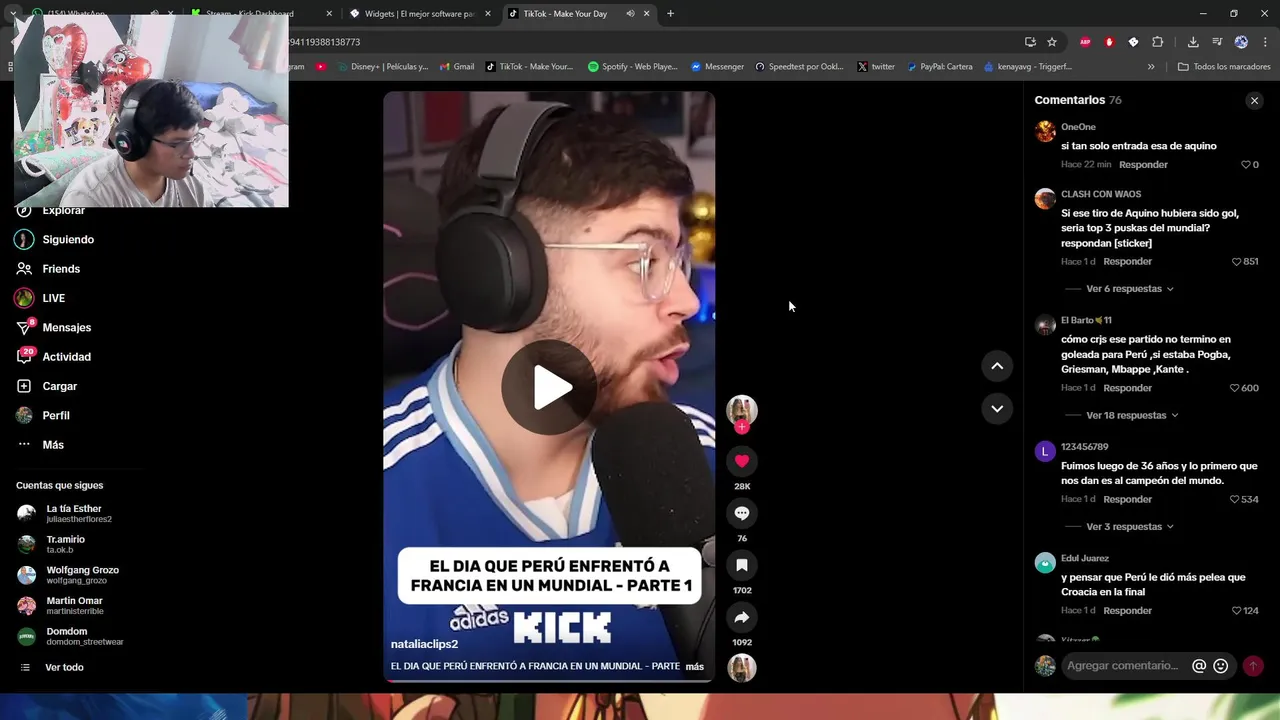Like the video with the heart icon
This screenshot has height=720, width=1280.
click(x=742, y=461)
